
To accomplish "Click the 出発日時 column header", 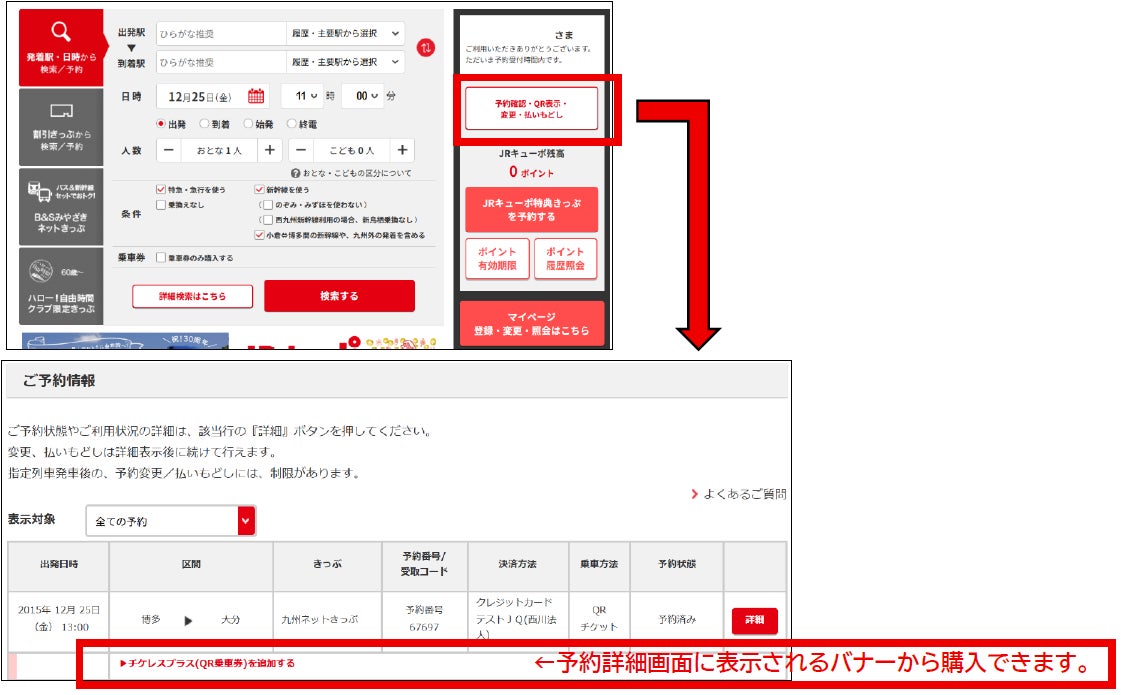I will 59,565.
